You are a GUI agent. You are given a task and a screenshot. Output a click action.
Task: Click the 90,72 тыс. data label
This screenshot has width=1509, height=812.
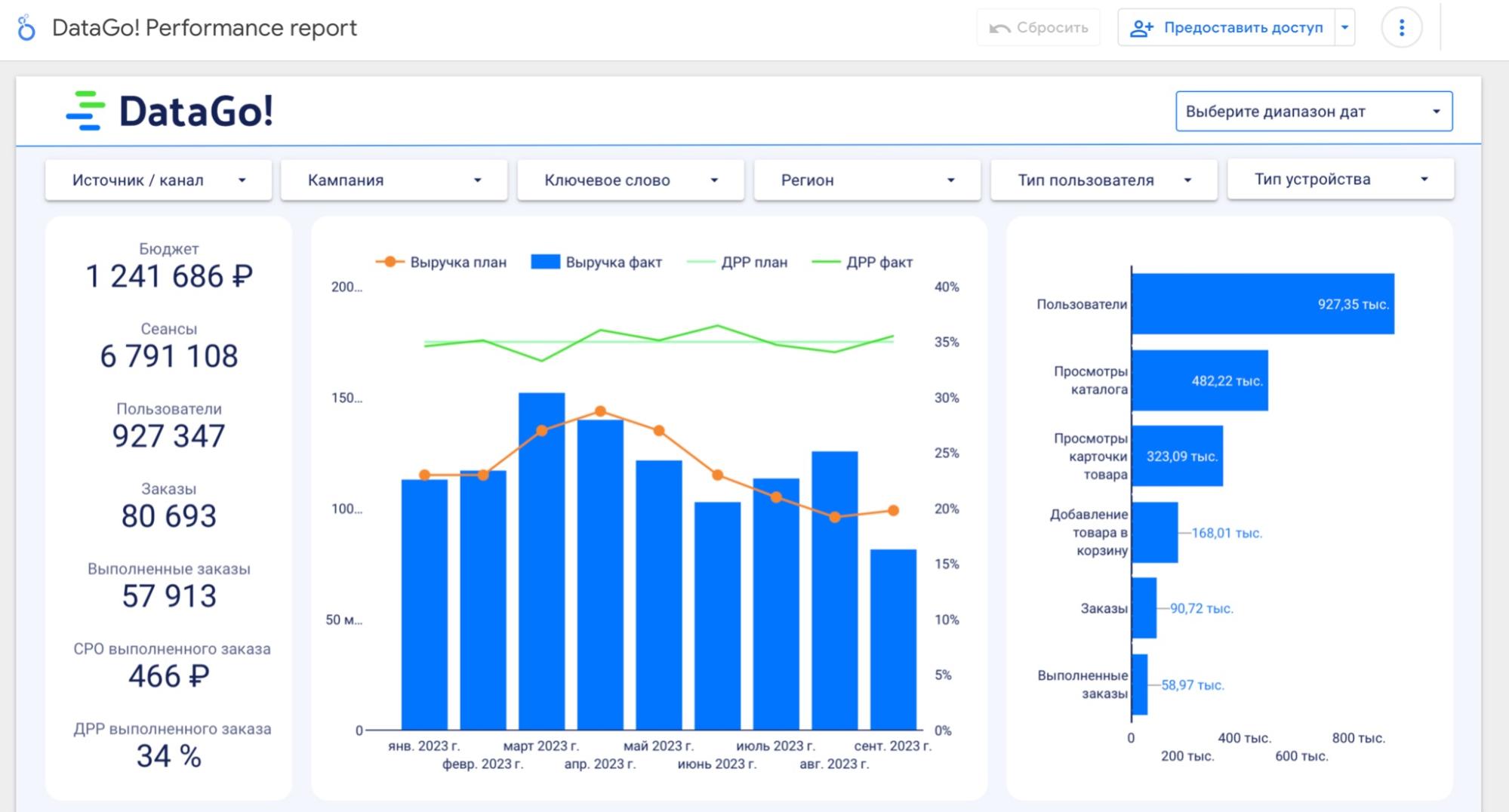[x=1202, y=608]
